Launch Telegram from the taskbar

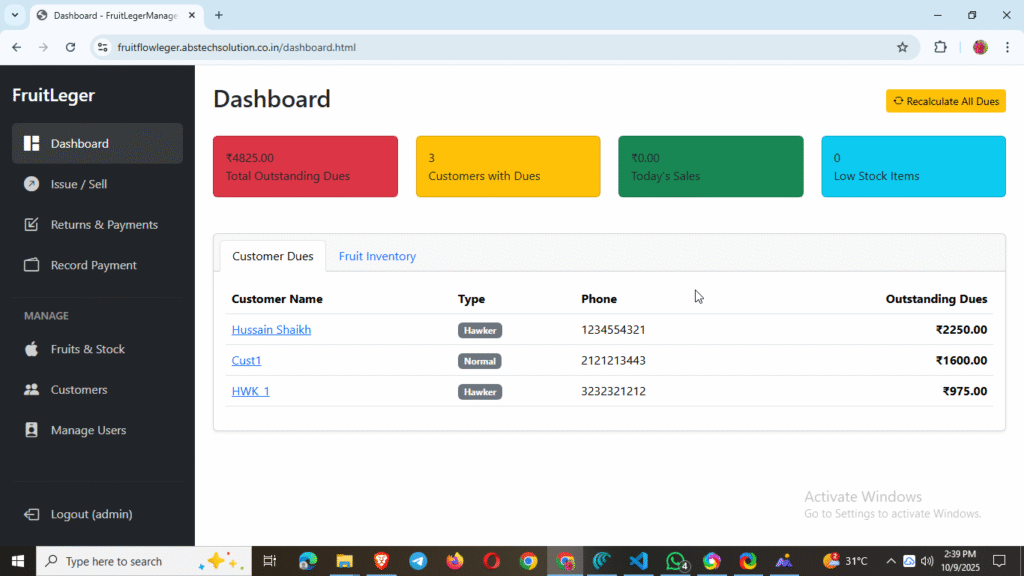[418, 561]
